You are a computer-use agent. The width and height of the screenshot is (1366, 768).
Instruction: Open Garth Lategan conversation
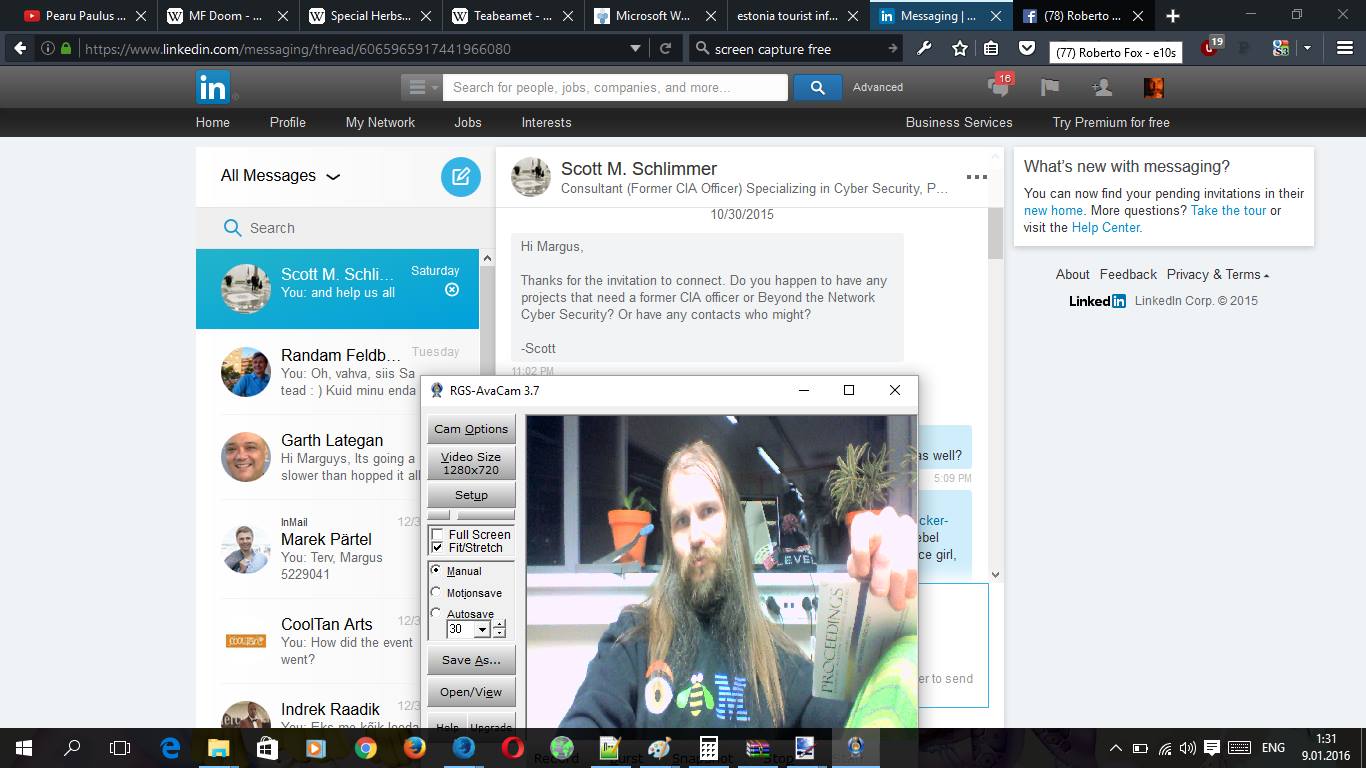click(x=338, y=457)
